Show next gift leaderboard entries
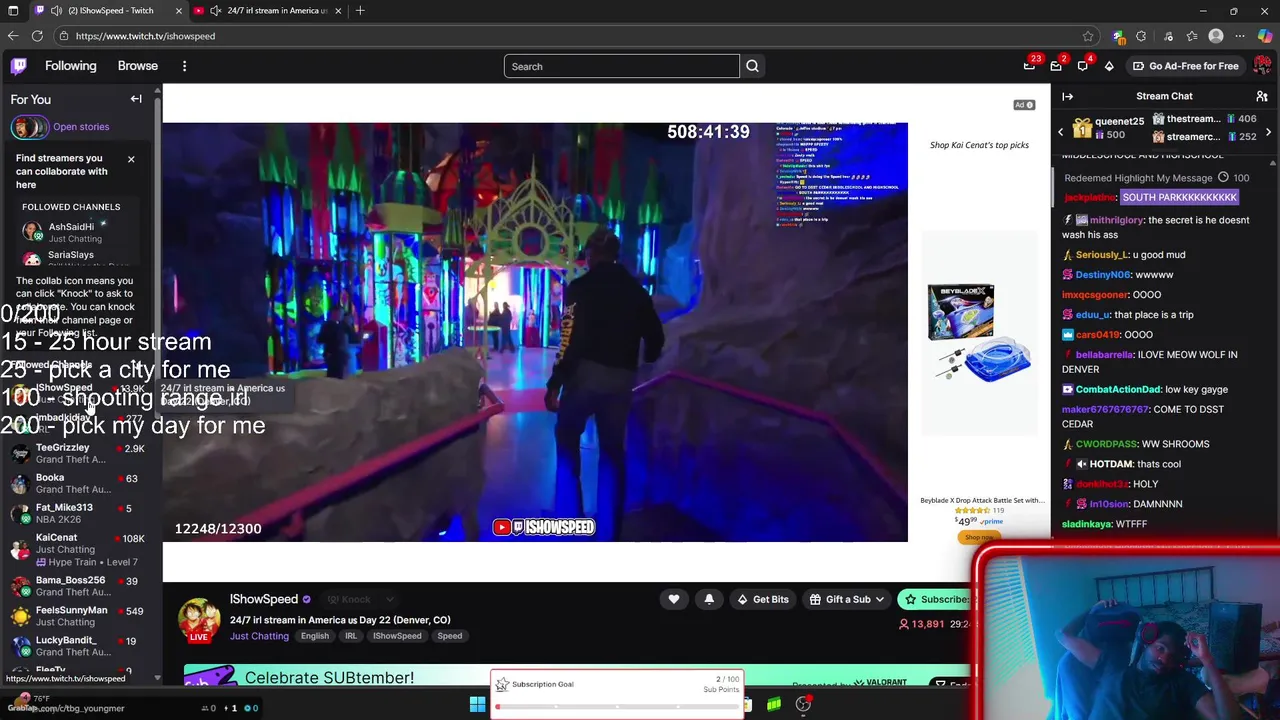This screenshot has height=720, width=1280. tap(1268, 132)
